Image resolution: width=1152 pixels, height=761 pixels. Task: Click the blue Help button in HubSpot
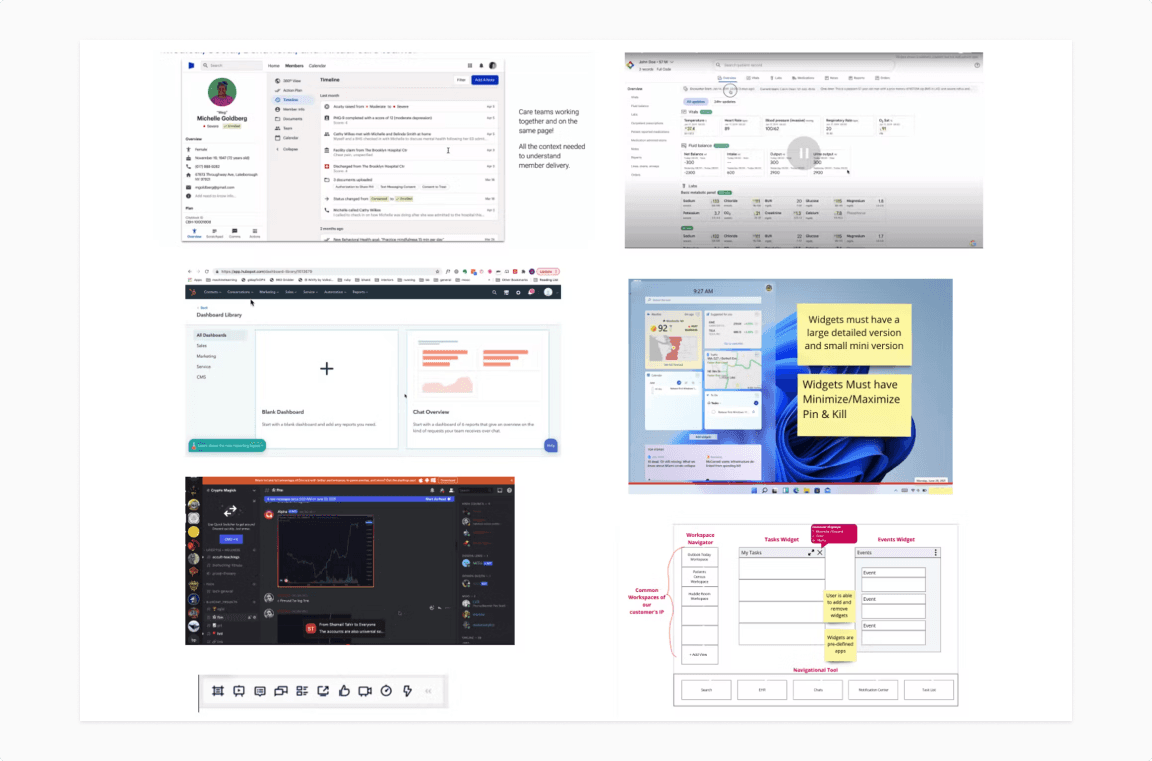point(550,445)
